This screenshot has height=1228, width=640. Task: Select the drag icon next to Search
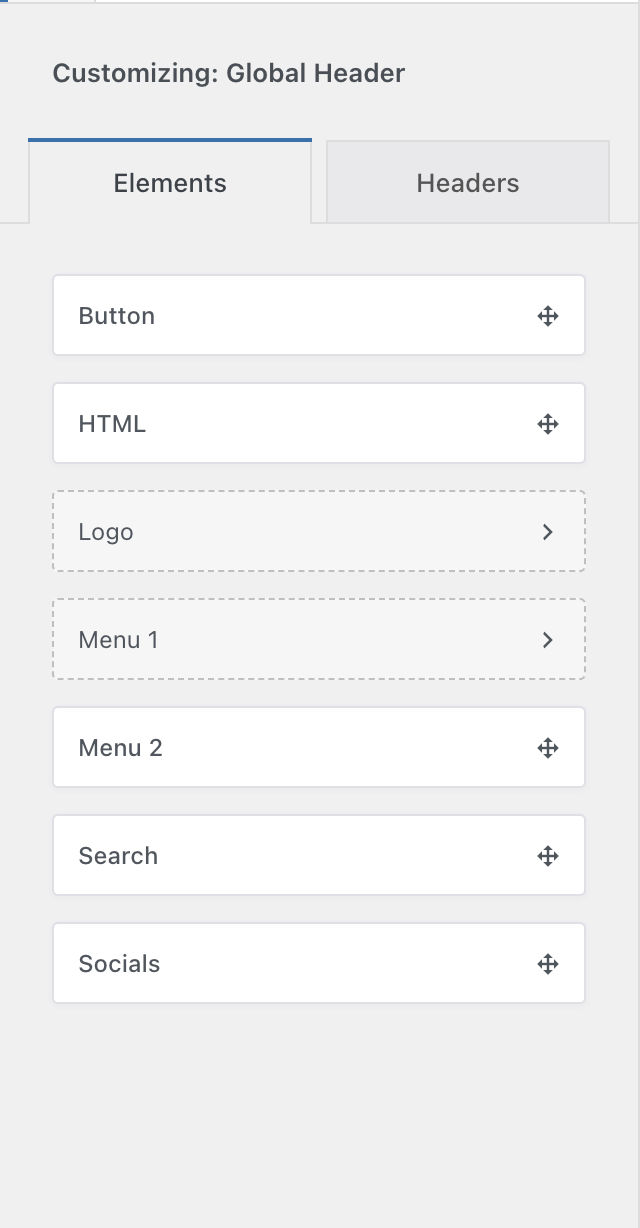click(548, 855)
